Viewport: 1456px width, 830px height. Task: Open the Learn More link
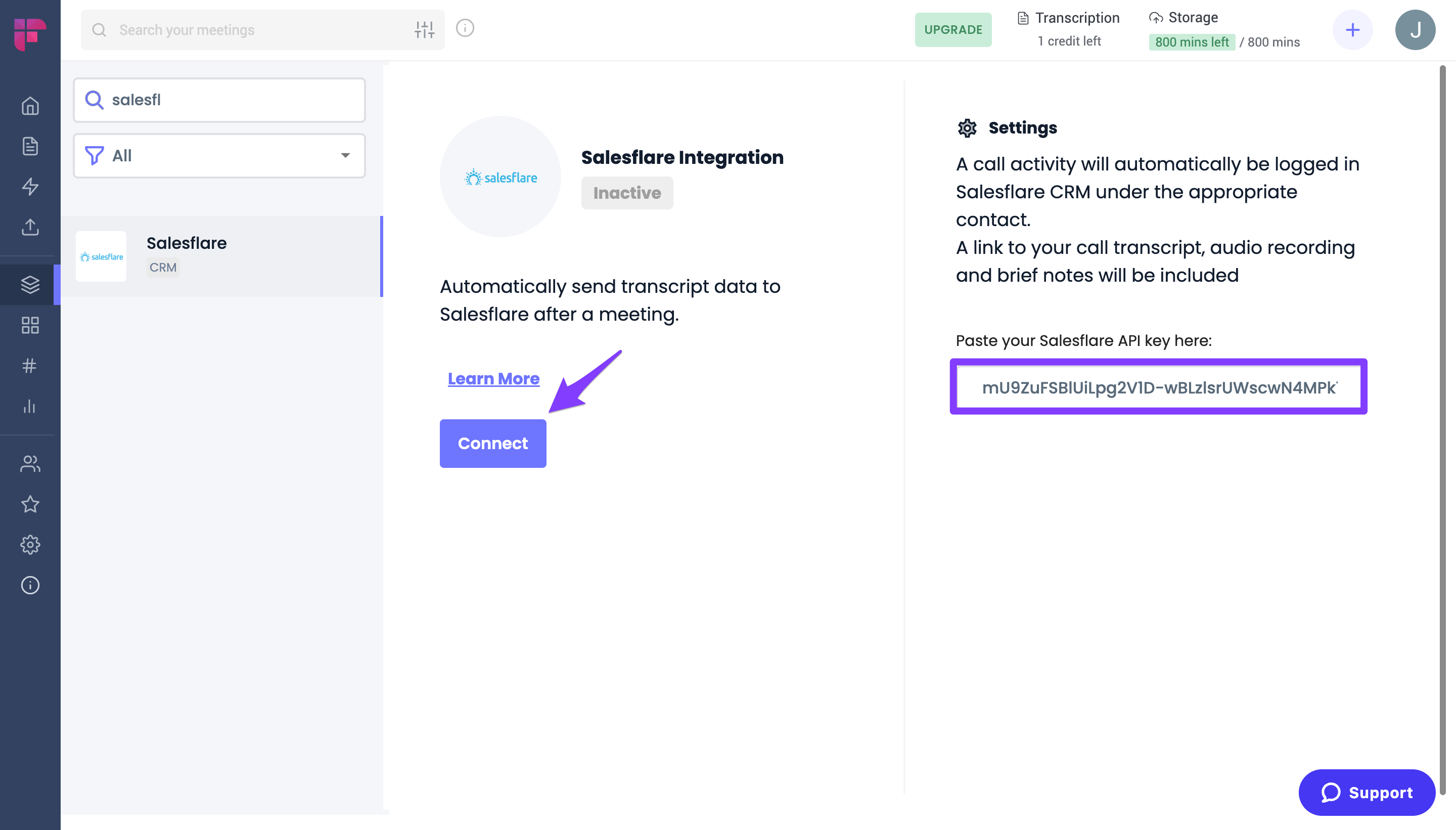pos(493,378)
